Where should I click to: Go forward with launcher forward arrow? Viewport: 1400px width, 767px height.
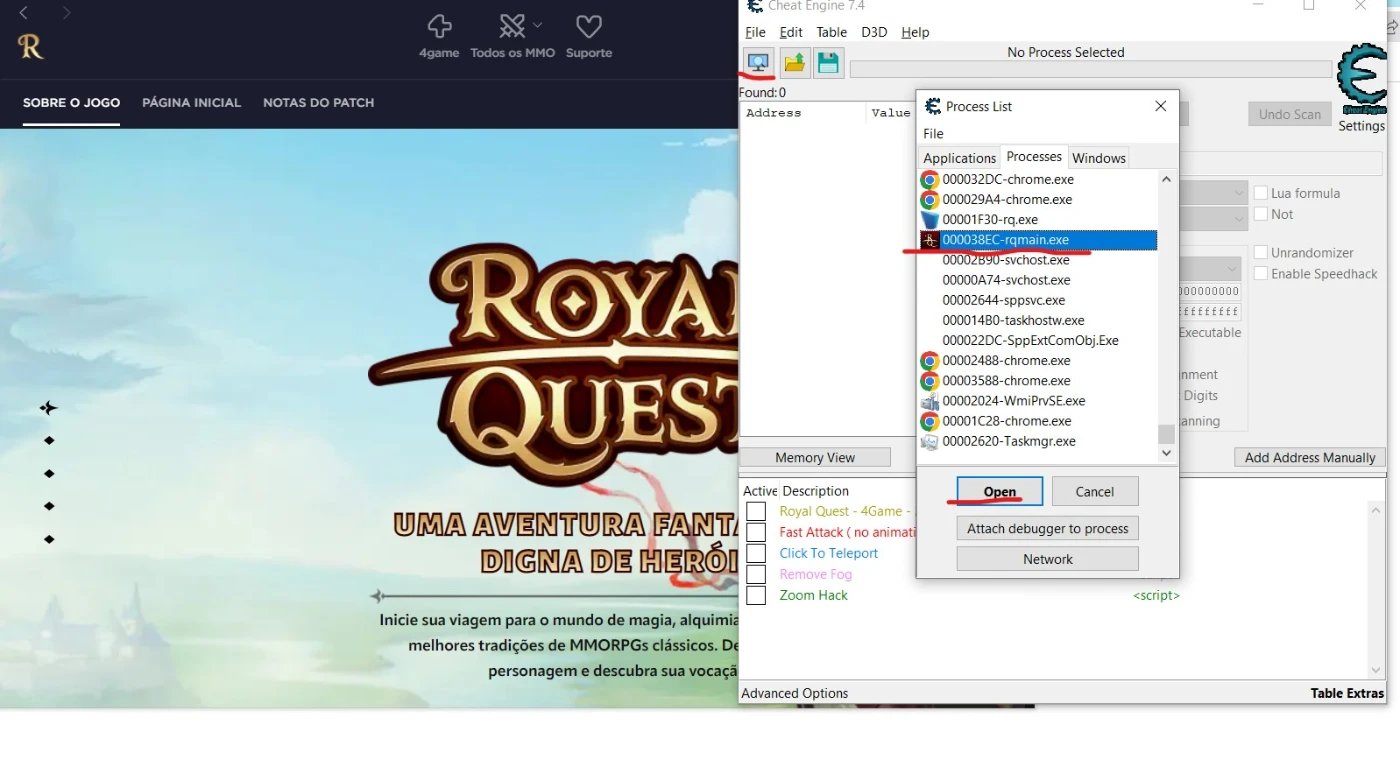pyautogui.click(x=67, y=13)
